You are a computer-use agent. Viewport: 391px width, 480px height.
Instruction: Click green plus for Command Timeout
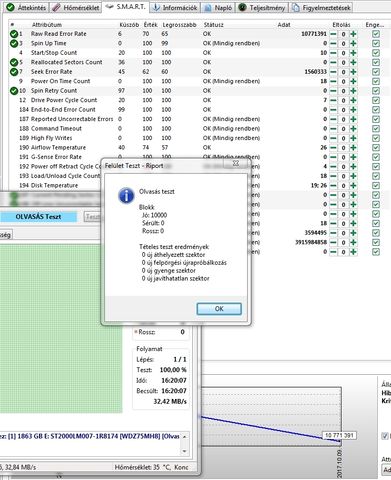pyautogui.click(x=353, y=129)
